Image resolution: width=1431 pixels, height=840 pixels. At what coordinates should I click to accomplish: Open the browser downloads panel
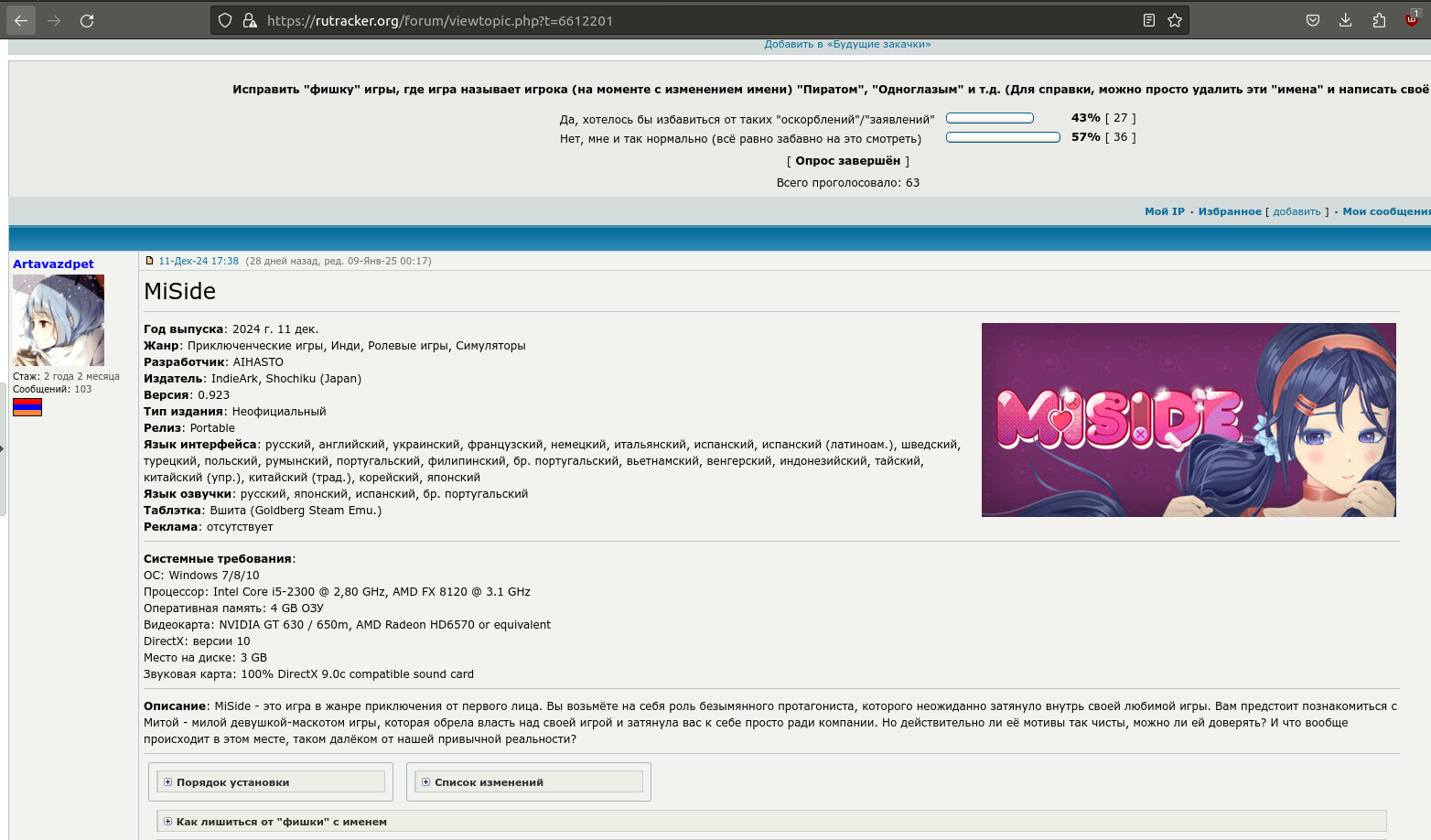point(1345,20)
